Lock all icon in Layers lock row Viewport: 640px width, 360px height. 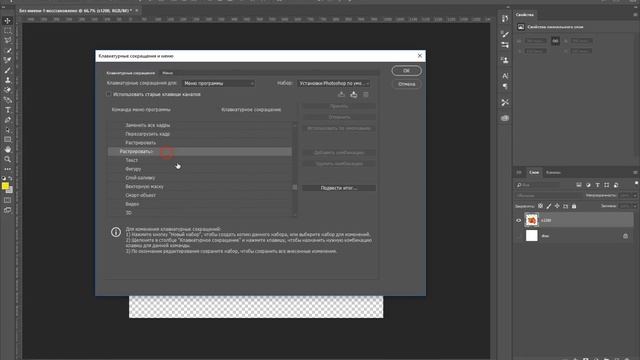pos(574,206)
